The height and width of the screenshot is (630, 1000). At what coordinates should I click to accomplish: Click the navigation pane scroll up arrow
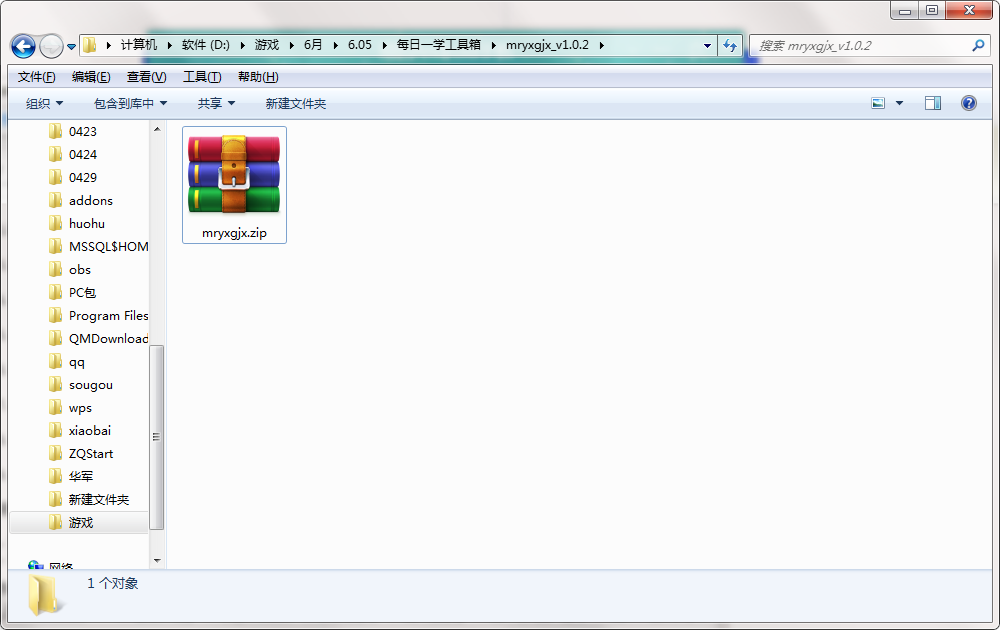point(157,129)
